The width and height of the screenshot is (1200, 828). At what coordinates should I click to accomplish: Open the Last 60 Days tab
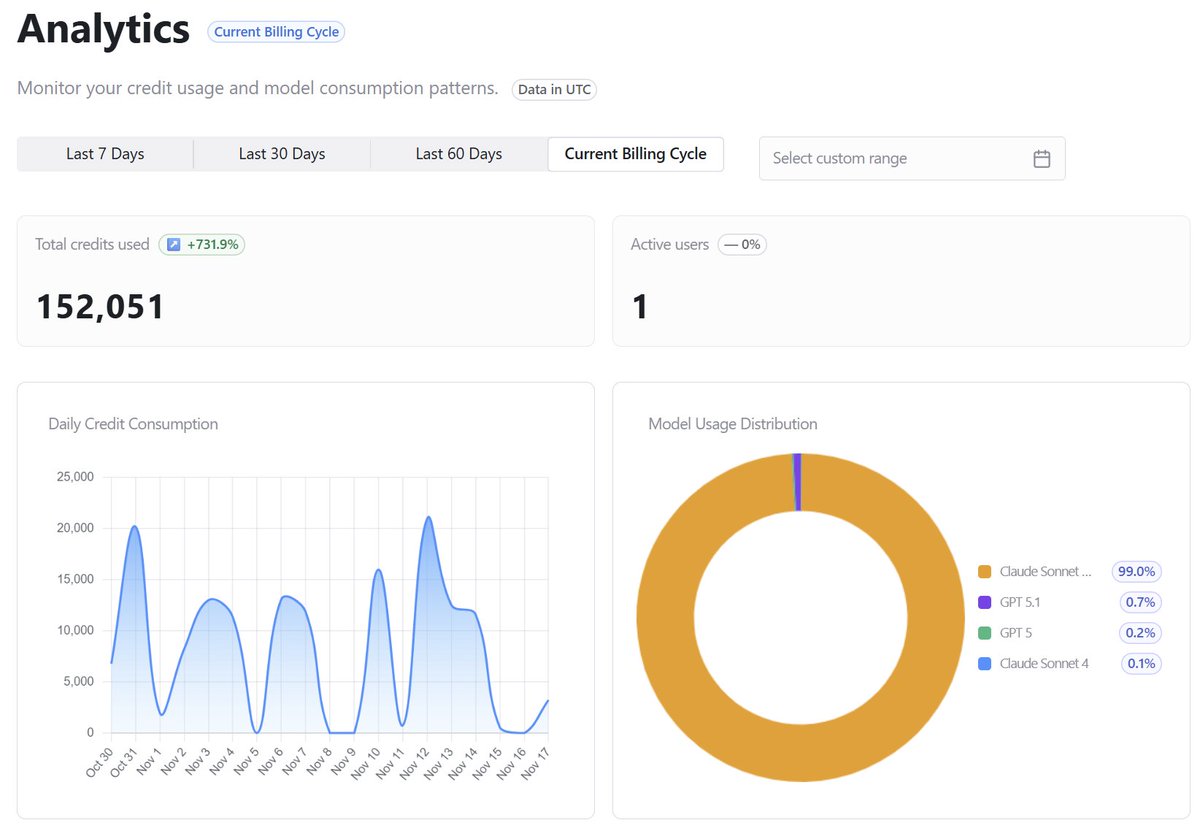[459, 154]
